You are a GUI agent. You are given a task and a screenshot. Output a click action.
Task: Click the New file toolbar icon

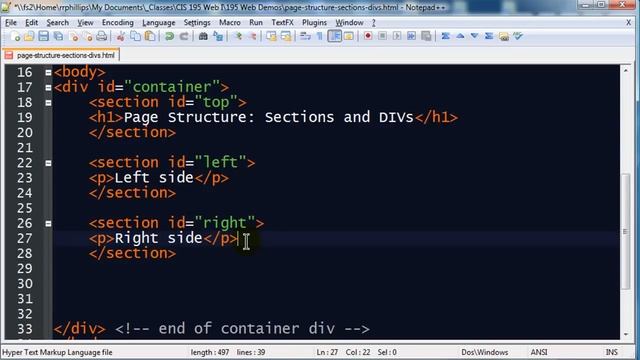(x=16, y=37)
